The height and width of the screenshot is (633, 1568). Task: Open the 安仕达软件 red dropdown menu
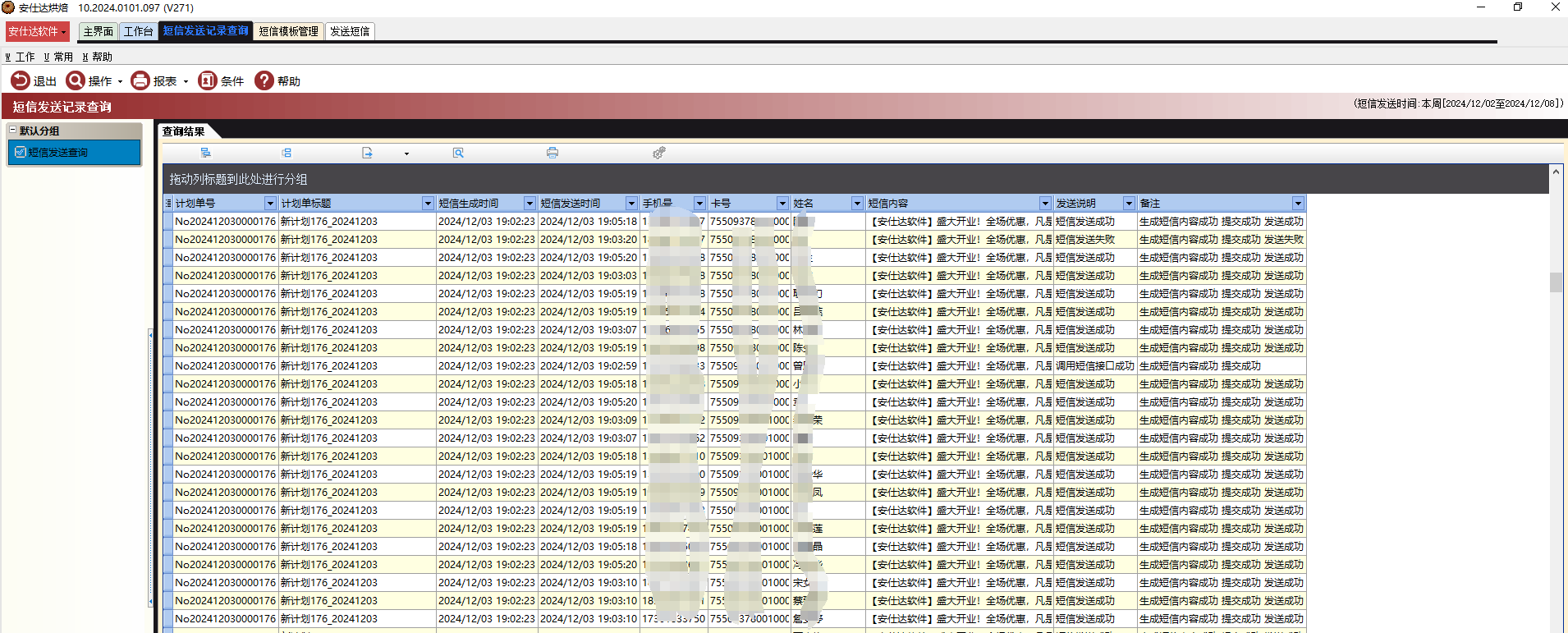[x=37, y=31]
